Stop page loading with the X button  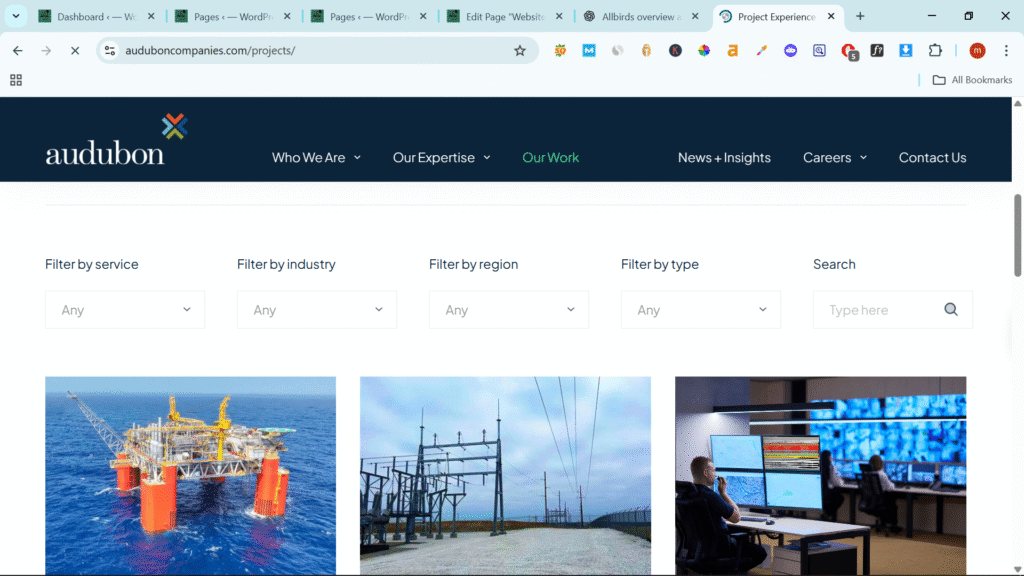coord(74,51)
